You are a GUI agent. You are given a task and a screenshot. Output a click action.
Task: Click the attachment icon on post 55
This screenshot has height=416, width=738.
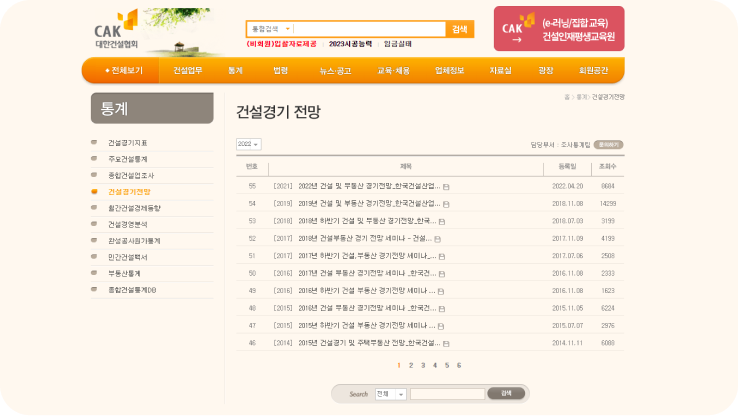pos(446,186)
